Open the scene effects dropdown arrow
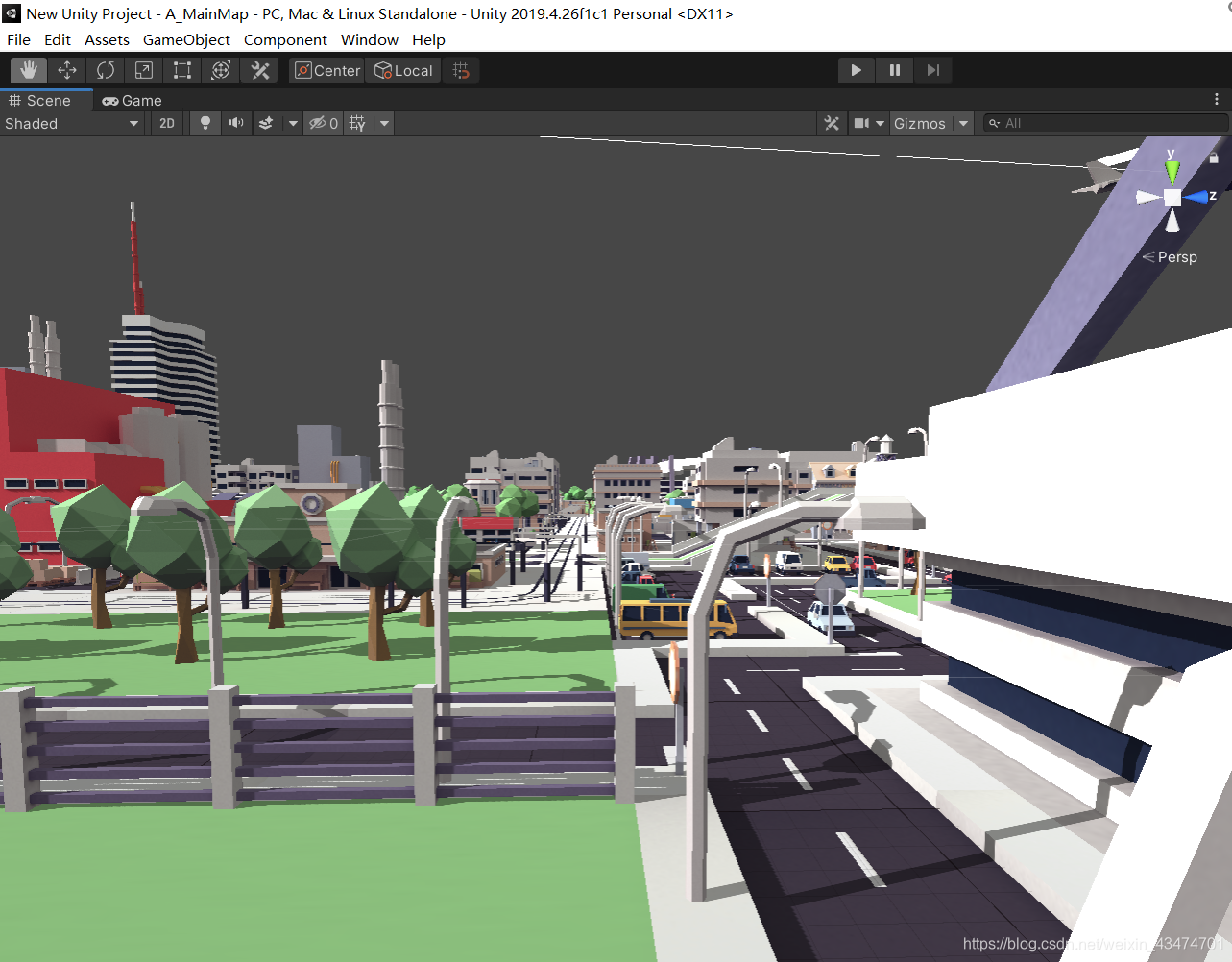This screenshot has width=1232, height=962. pos(293,123)
